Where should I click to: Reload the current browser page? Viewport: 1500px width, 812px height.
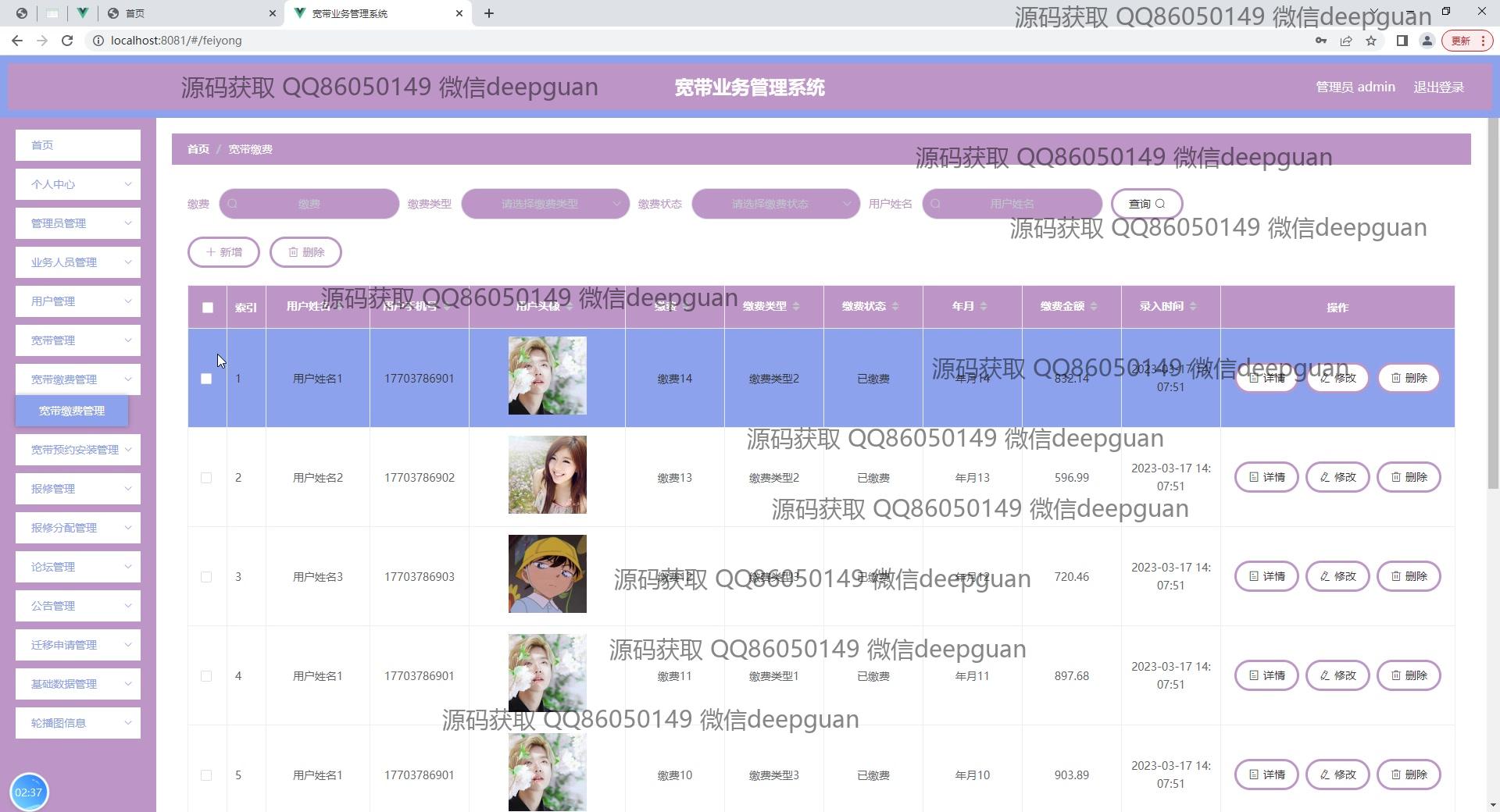(x=67, y=41)
